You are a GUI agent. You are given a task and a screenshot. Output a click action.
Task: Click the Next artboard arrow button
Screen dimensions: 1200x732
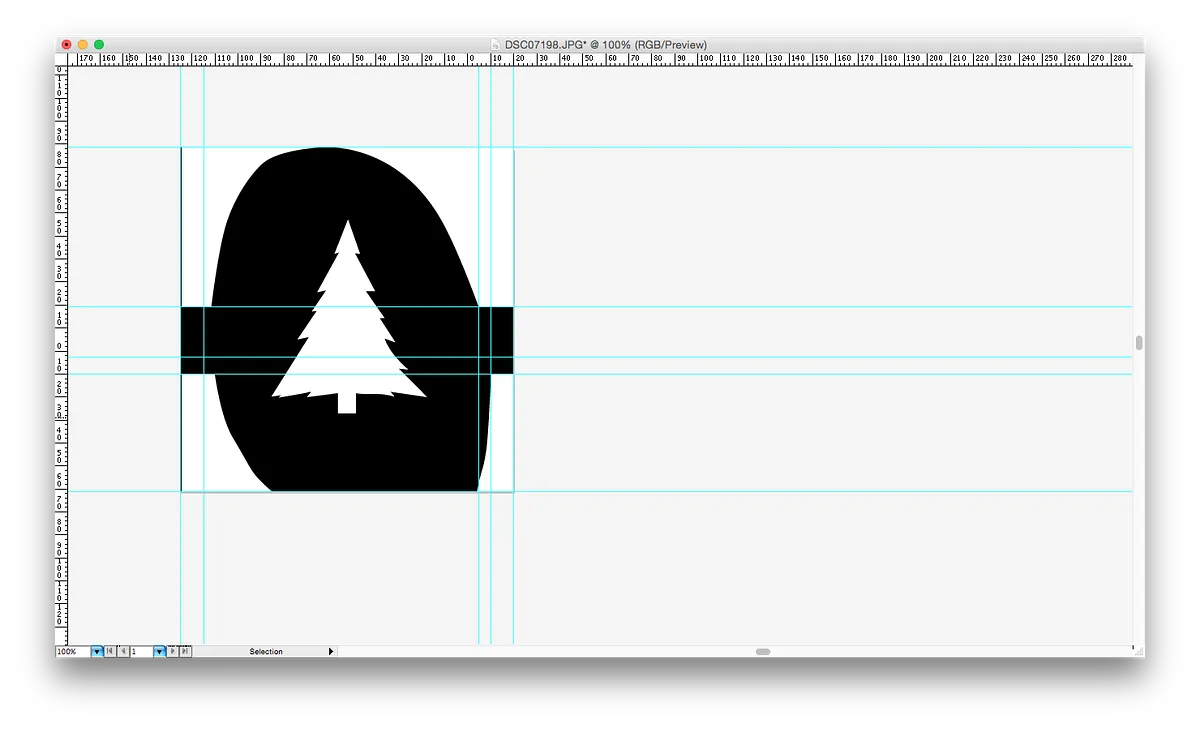point(172,651)
